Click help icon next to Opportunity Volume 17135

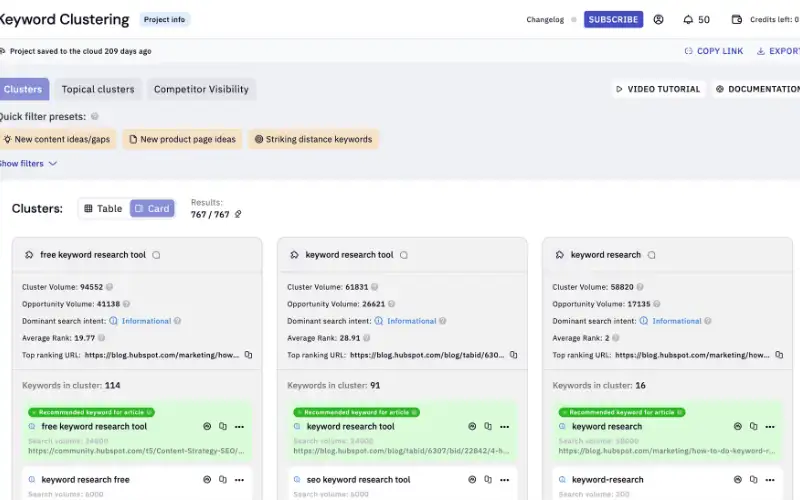[657, 304]
